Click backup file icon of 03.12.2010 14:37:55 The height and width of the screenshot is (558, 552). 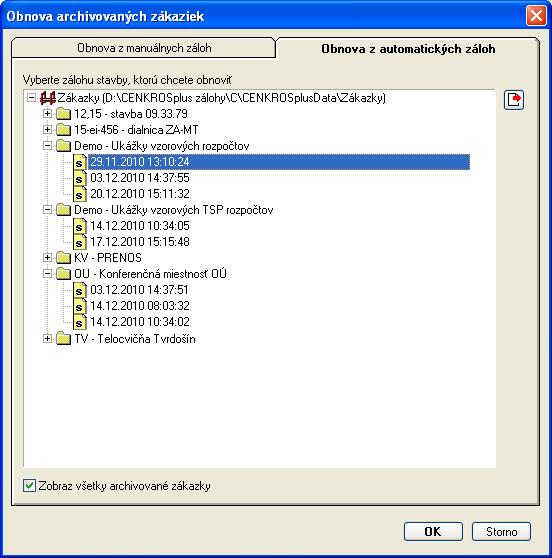tap(80, 178)
